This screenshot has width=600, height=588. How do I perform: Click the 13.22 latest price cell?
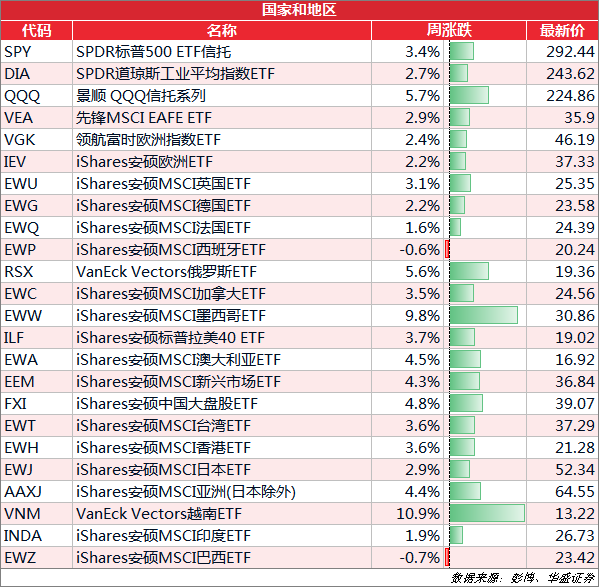tap(562, 513)
